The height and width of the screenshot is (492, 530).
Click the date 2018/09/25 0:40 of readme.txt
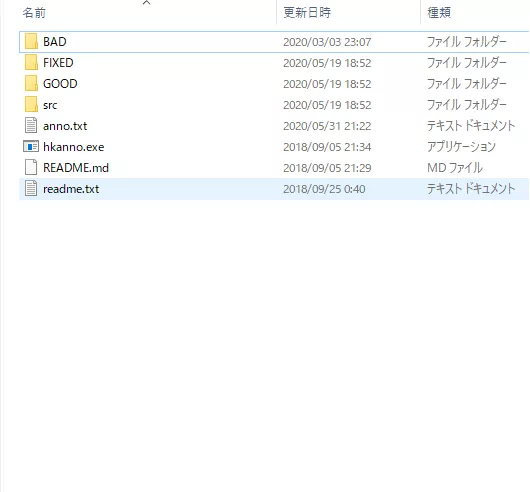point(324,189)
